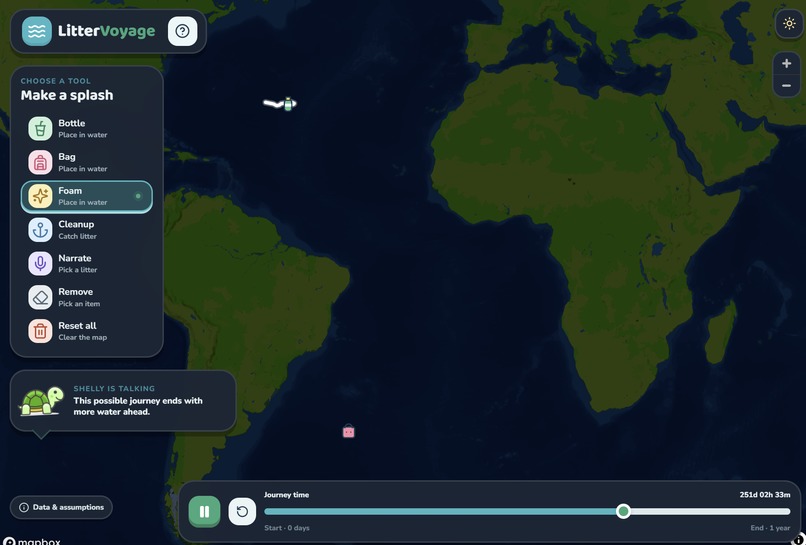
Task: Select the Foam tool
Action: [x=86, y=196]
